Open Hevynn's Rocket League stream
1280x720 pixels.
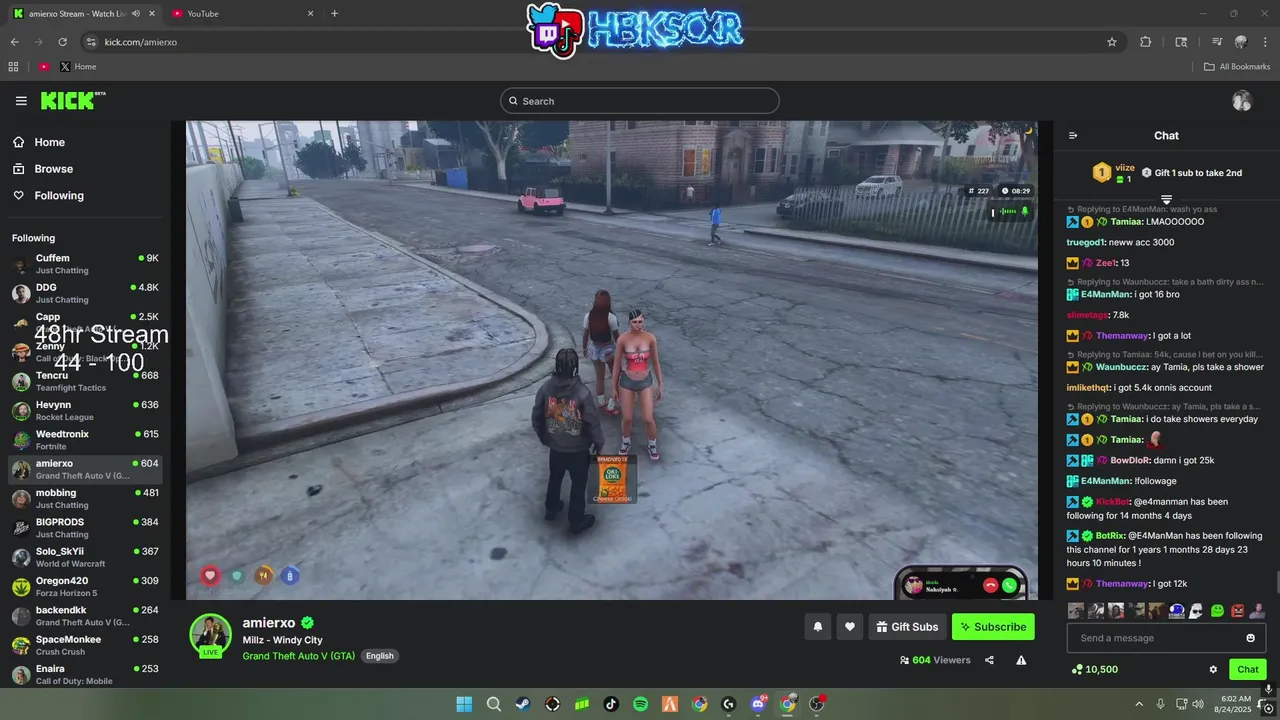(x=85, y=410)
